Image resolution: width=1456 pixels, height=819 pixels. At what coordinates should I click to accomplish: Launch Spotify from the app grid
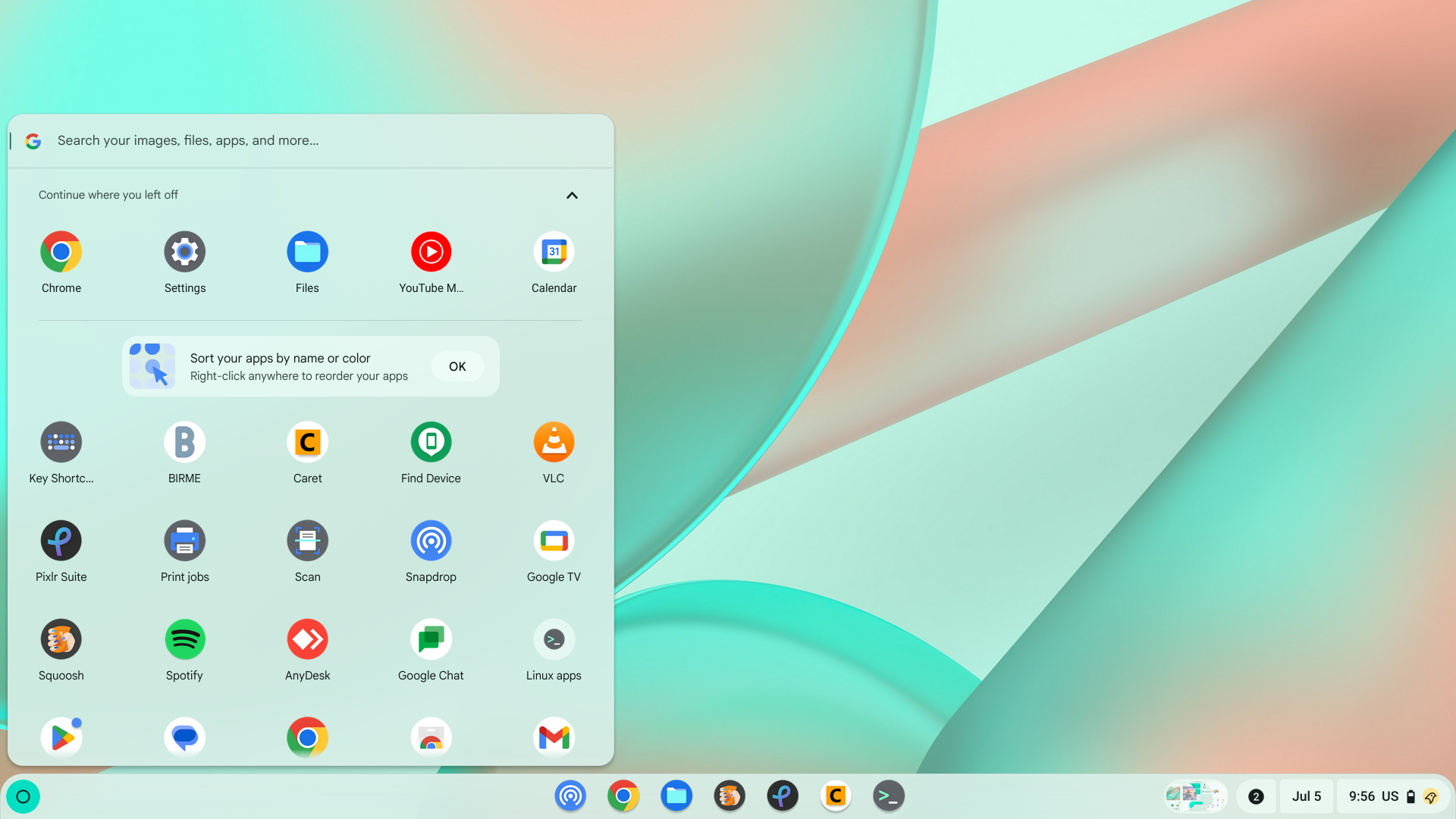(184, 639)
